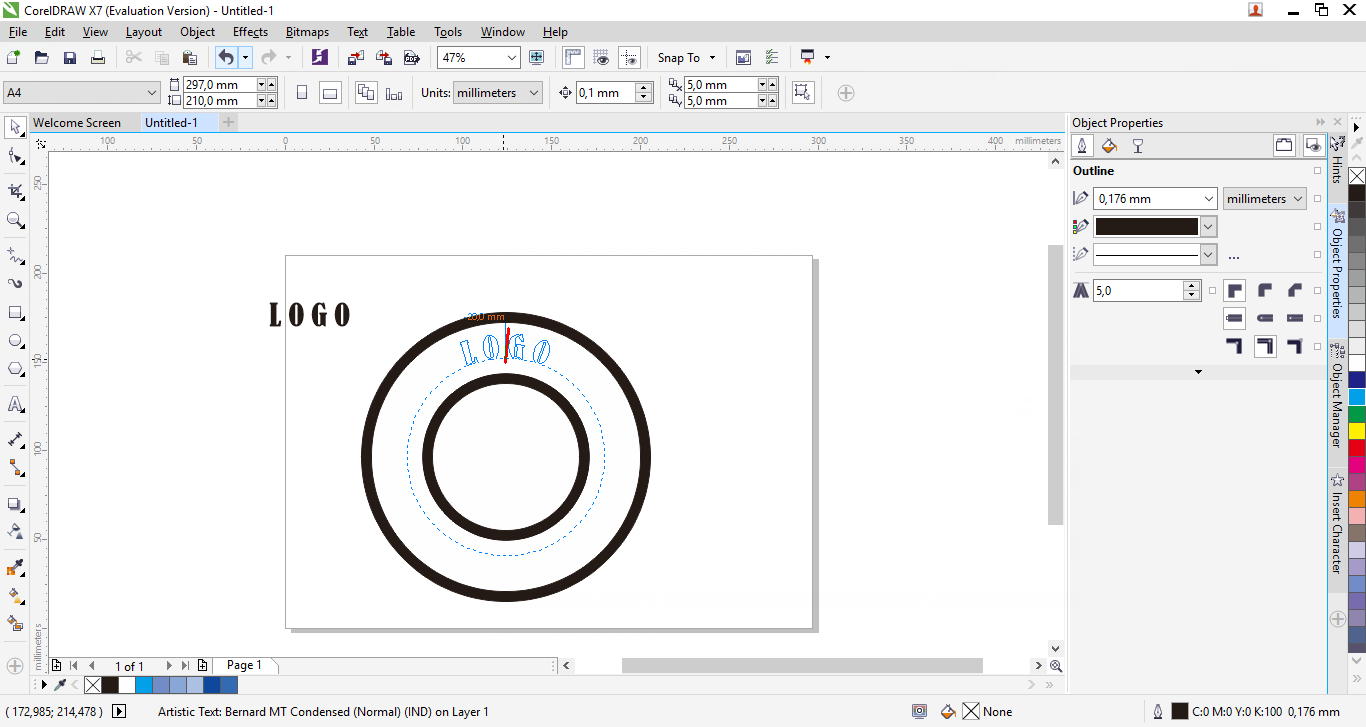Select the Shape edit tool

point(15,157)
